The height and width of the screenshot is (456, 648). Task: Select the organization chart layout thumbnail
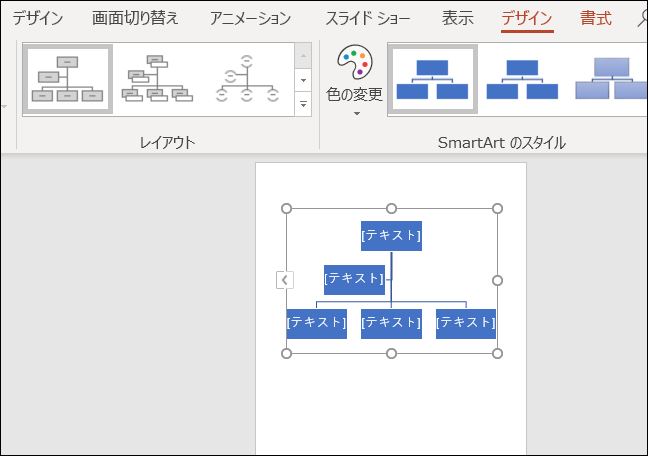(x=67, y=79)
